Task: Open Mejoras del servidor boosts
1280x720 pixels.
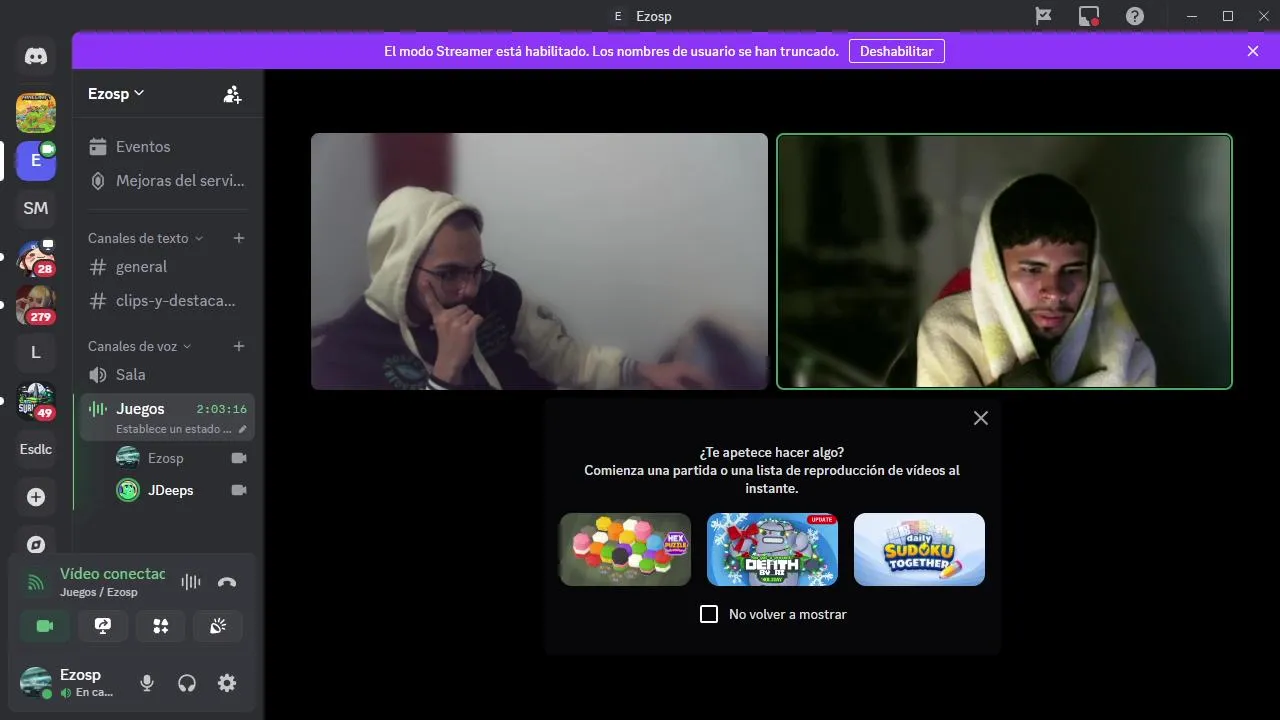Action: click(167, 181)
